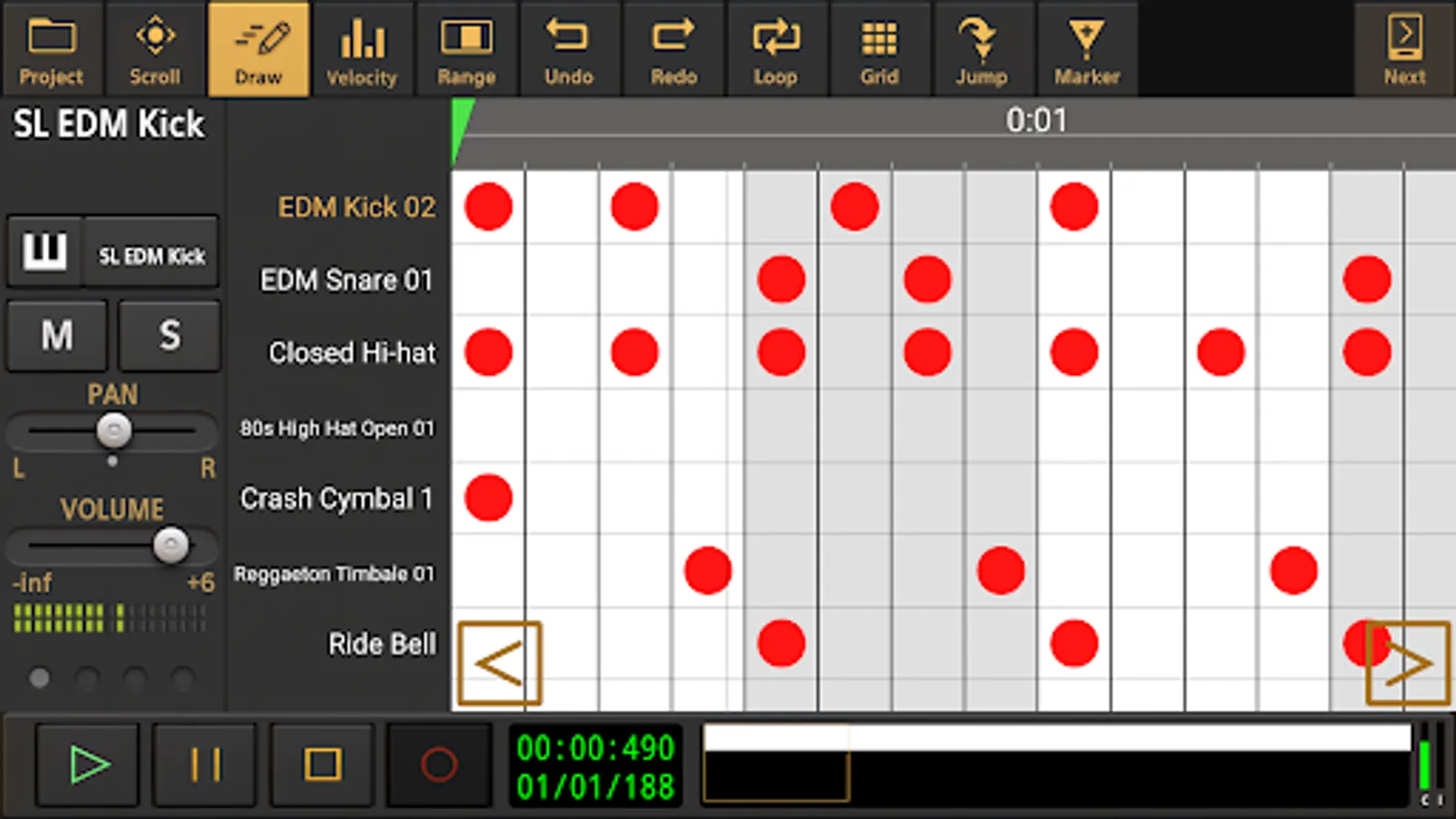Undo the last action

[570, 49]
